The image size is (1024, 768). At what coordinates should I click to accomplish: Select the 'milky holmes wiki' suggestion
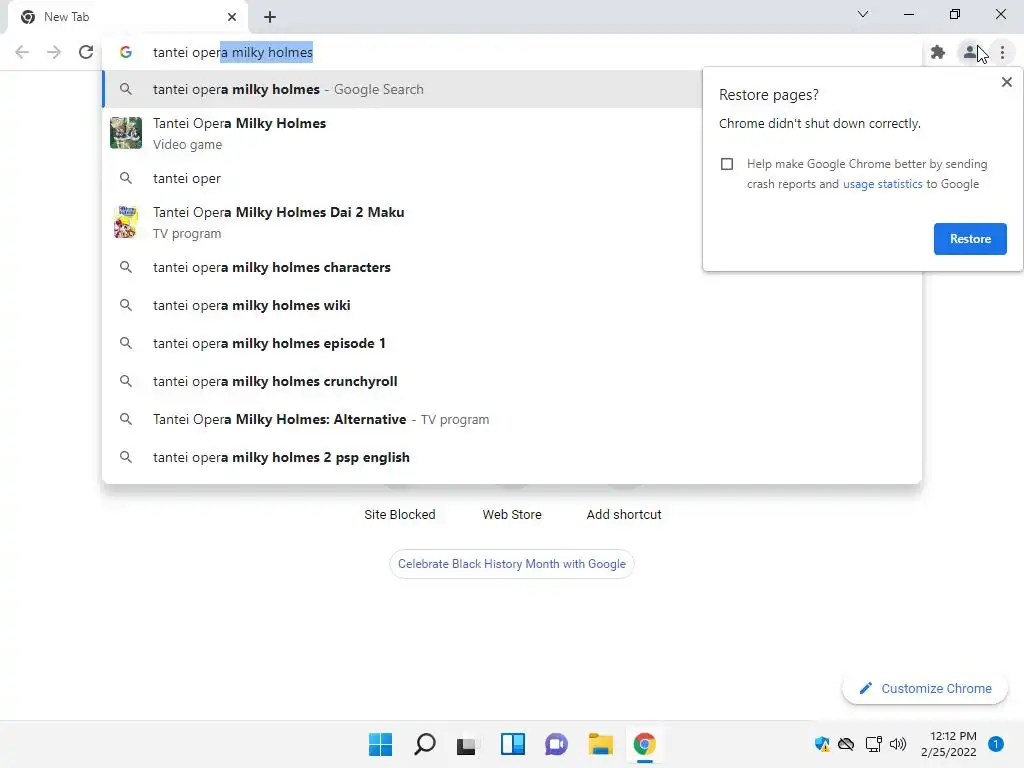512,305
